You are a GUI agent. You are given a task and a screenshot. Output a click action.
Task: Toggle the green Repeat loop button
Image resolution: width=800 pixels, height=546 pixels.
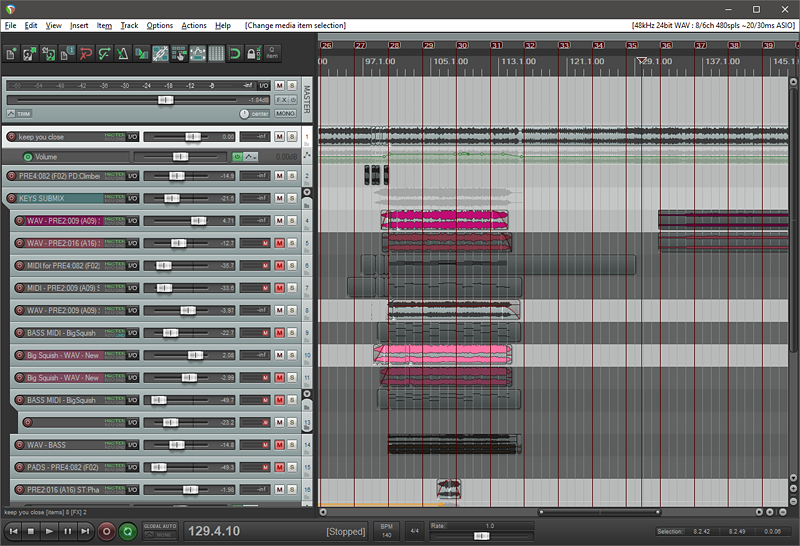[127, 531]
